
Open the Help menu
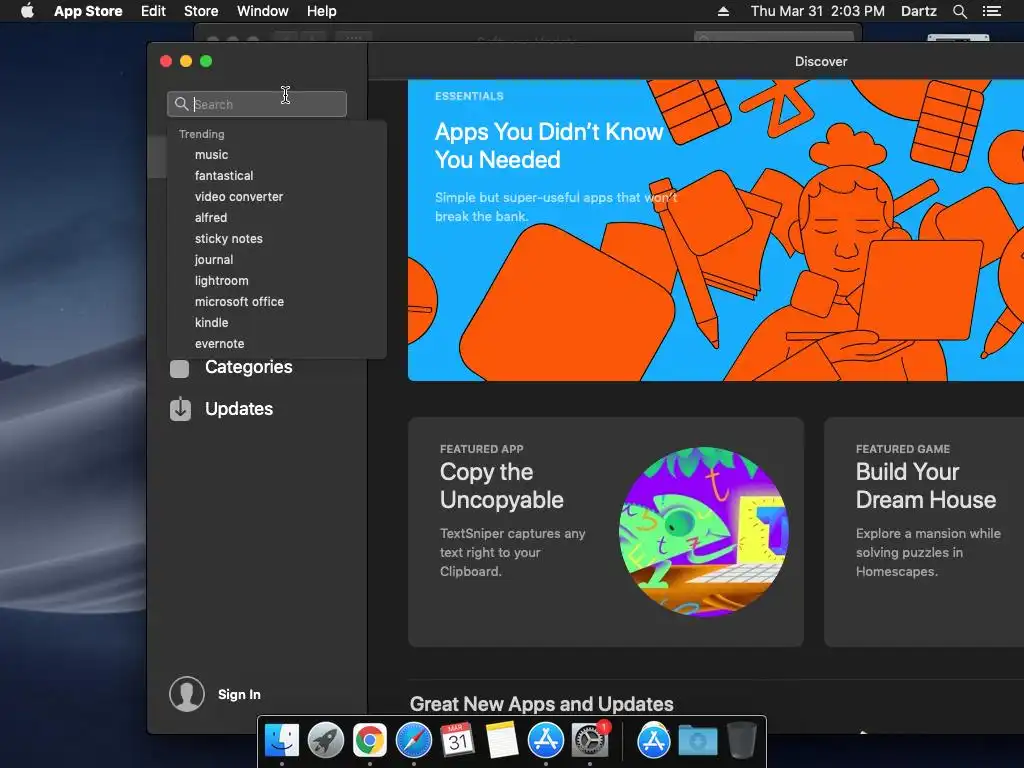(x=322, y=11)
